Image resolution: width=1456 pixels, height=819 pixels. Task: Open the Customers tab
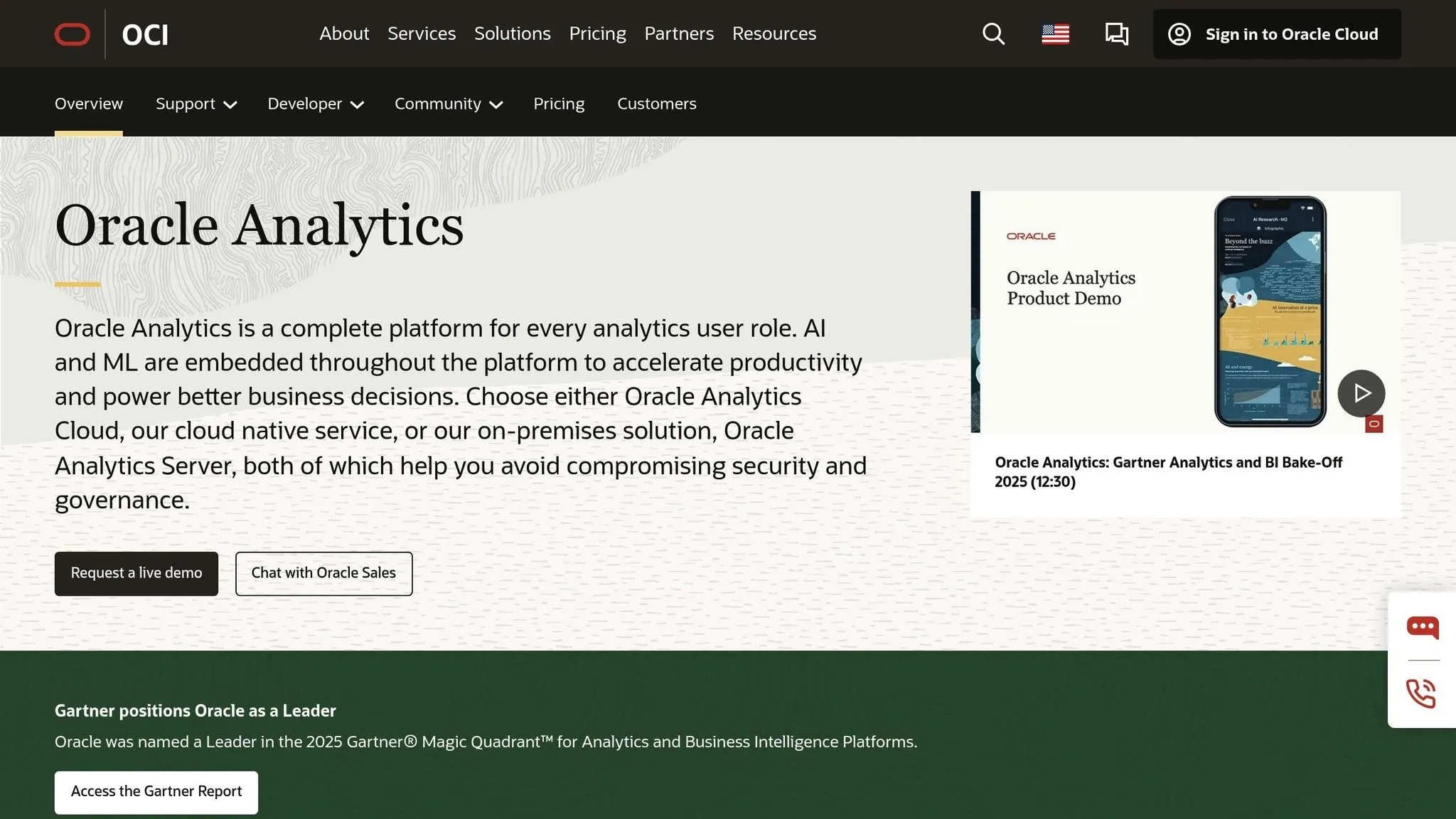[656, 104]
